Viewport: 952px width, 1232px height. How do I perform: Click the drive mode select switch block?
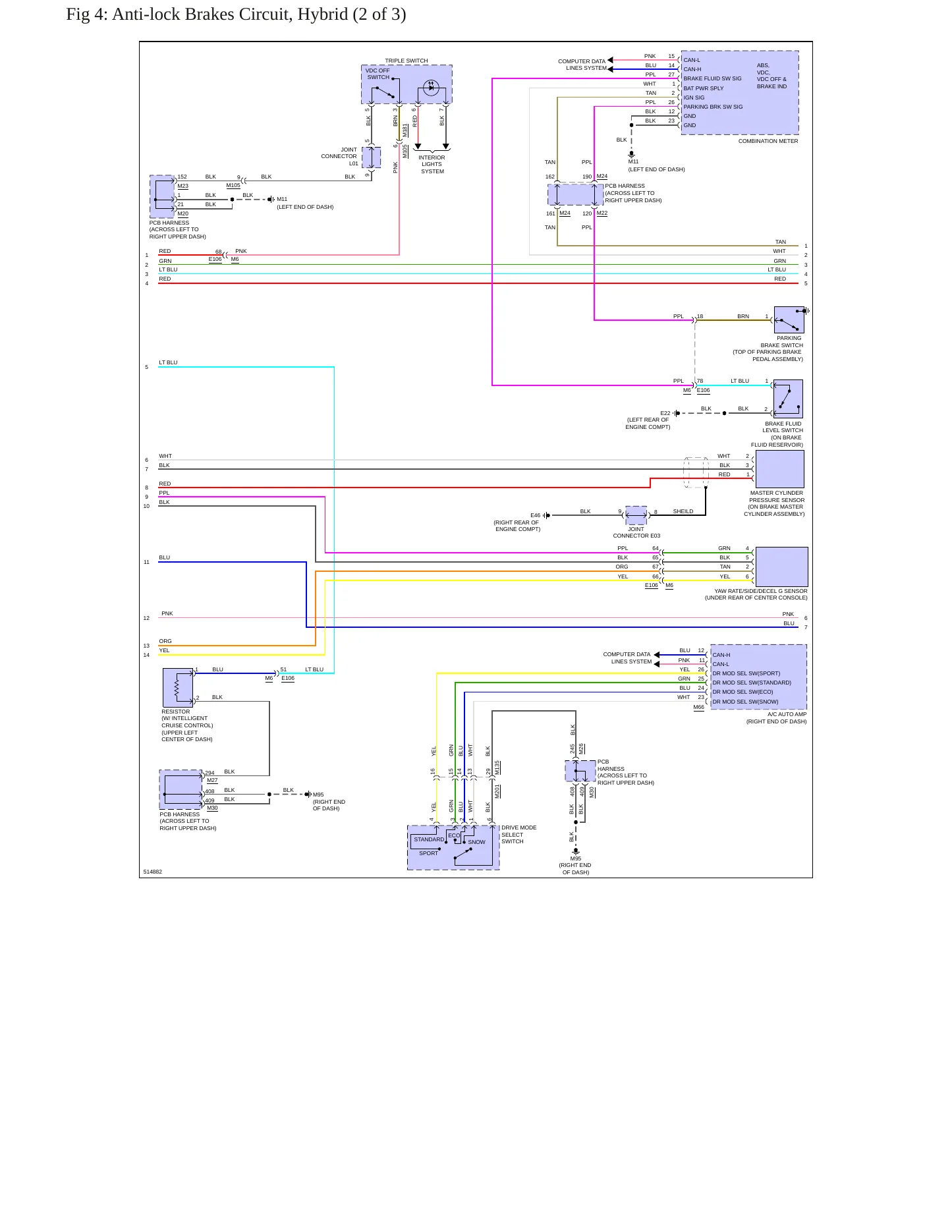(453, 847)
